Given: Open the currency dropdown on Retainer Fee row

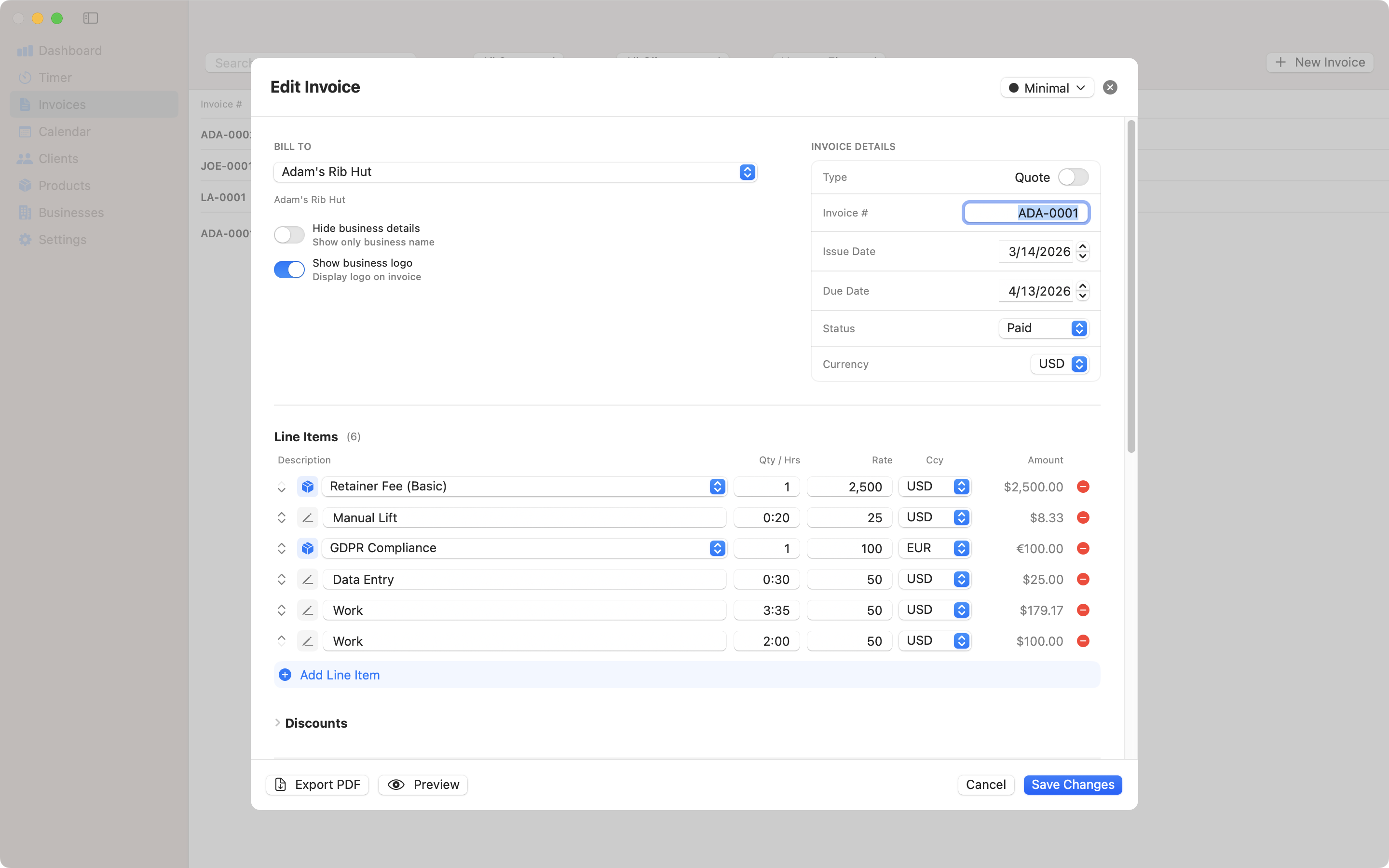Looking at the screenshot, I should (x=934, y=487).
